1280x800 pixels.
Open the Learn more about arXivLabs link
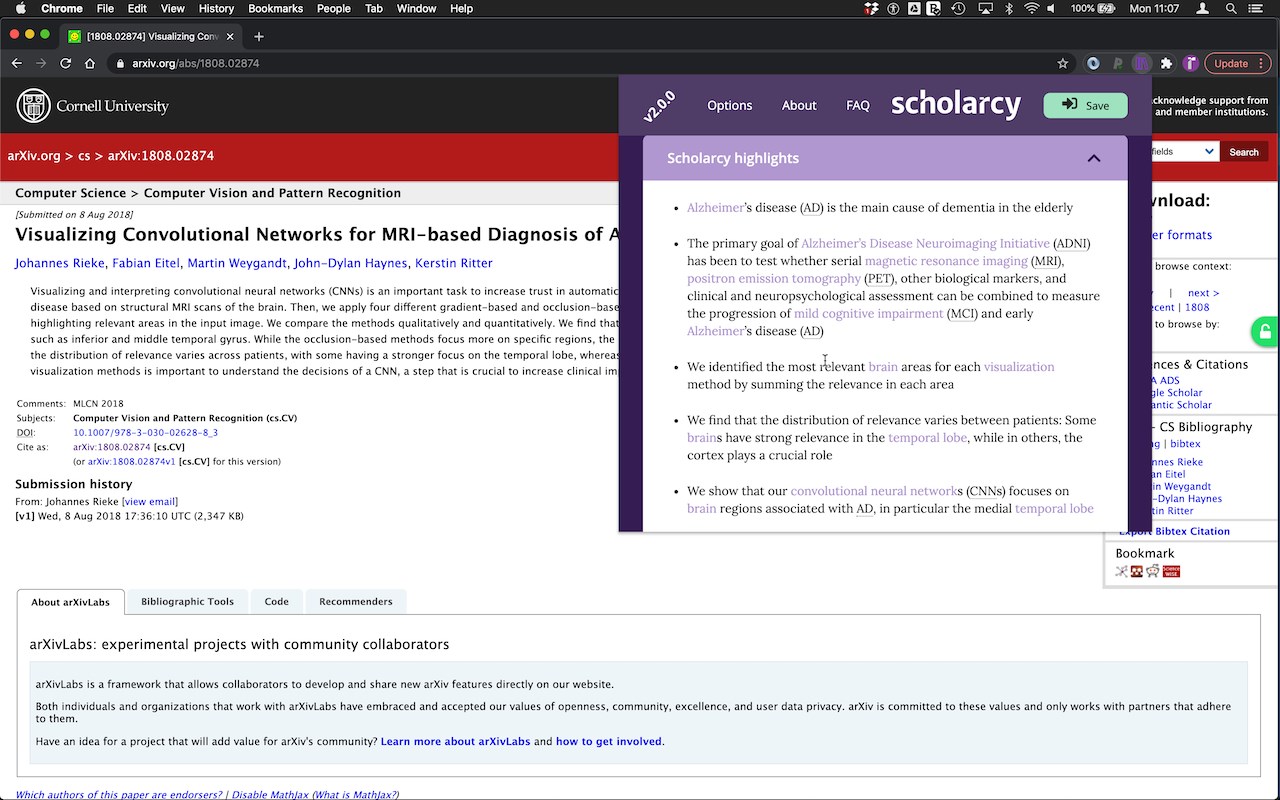pos(455,741)
